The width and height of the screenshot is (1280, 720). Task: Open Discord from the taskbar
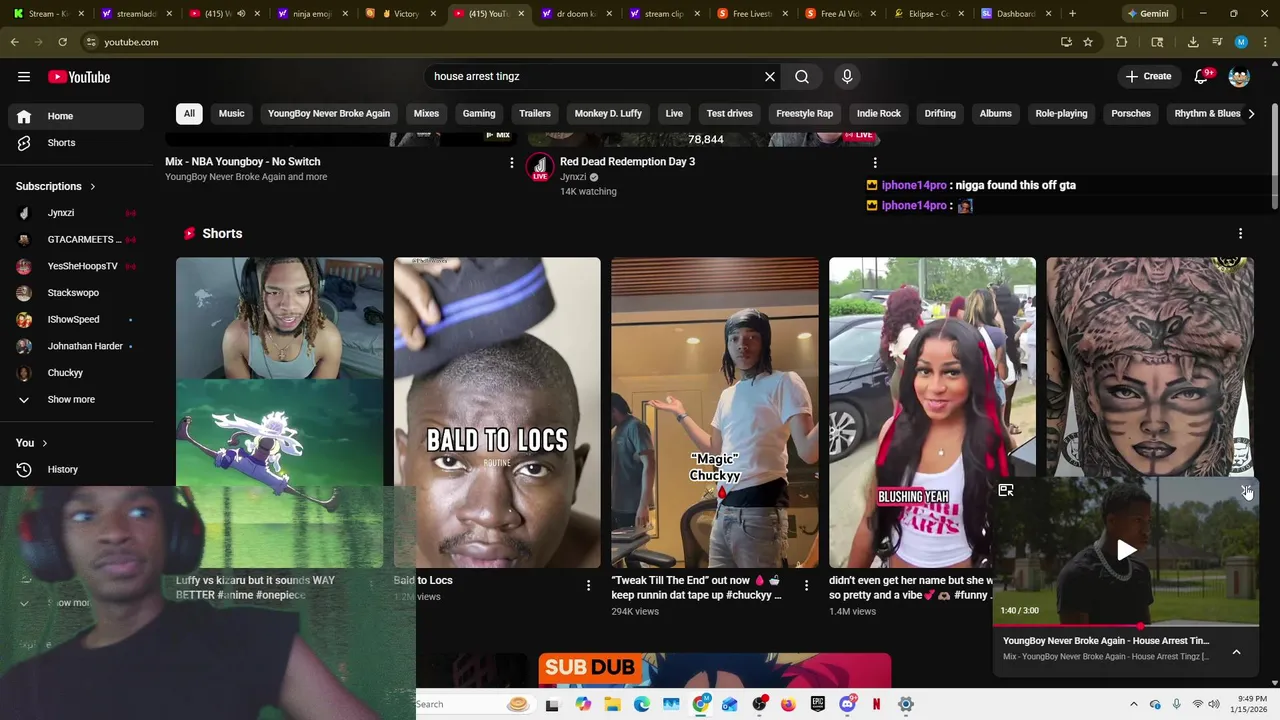[x=848, y=704]
